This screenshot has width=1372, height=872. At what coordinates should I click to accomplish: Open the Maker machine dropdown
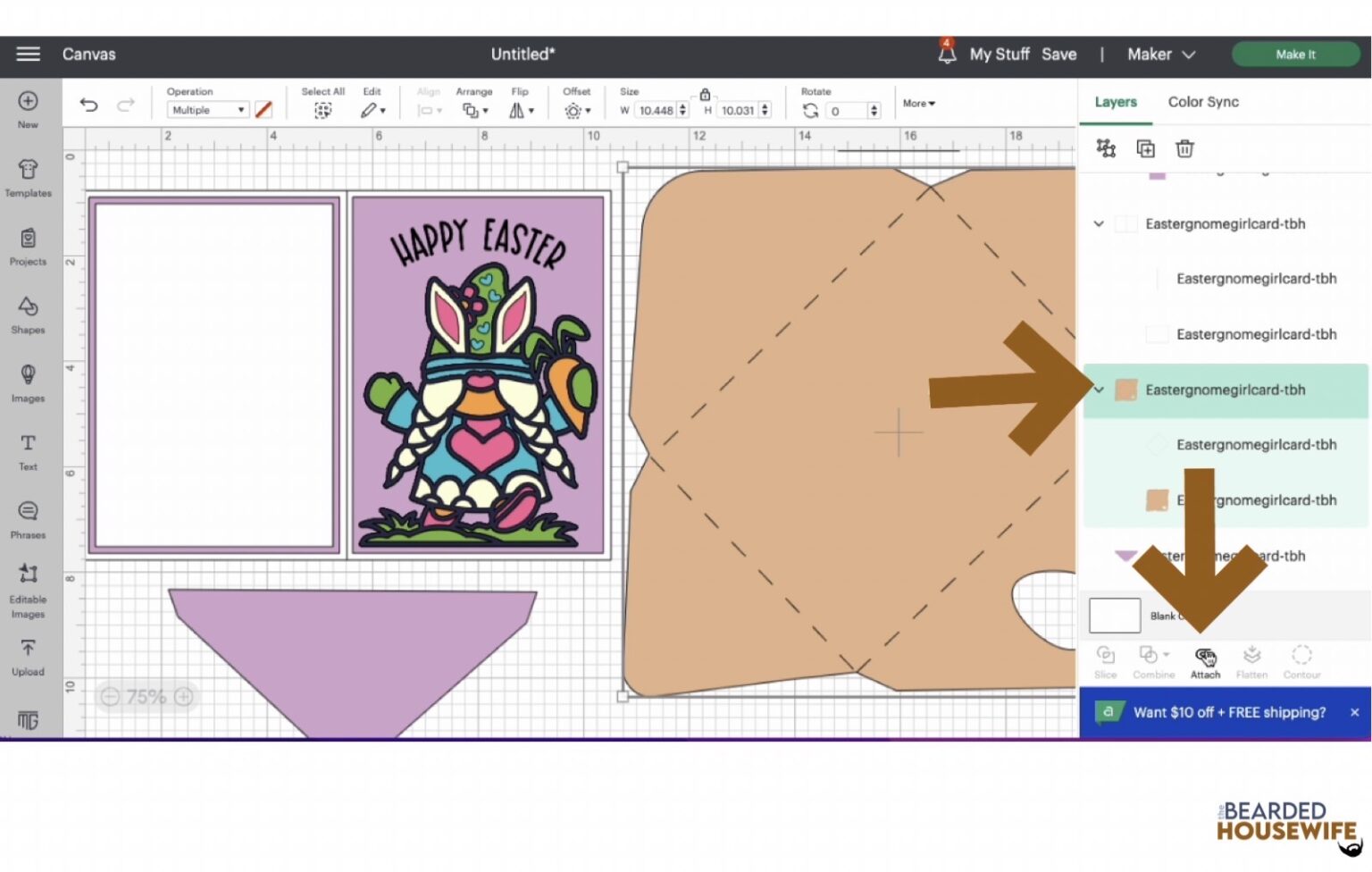(1160, 54)
